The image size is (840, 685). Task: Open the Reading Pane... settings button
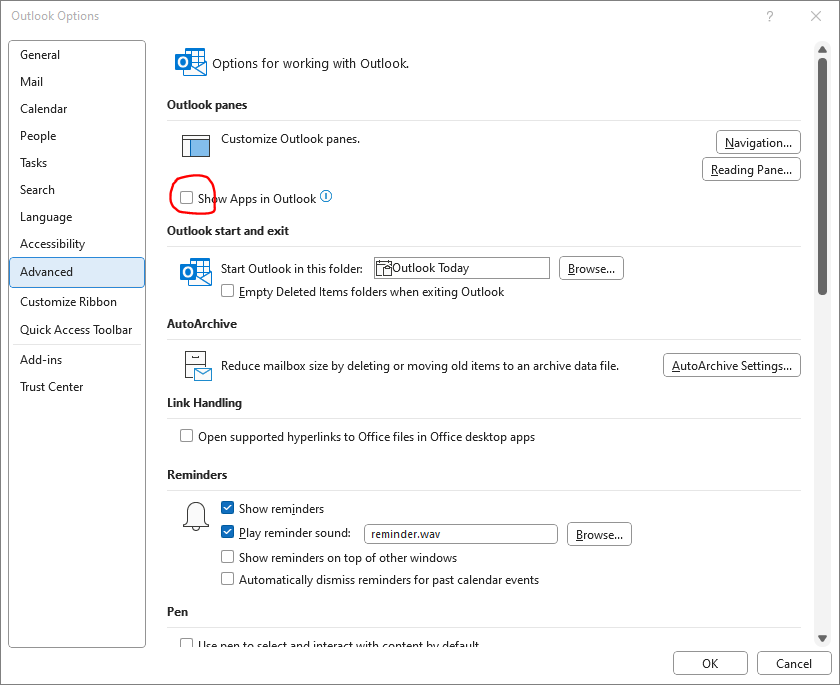coord(751,170)
